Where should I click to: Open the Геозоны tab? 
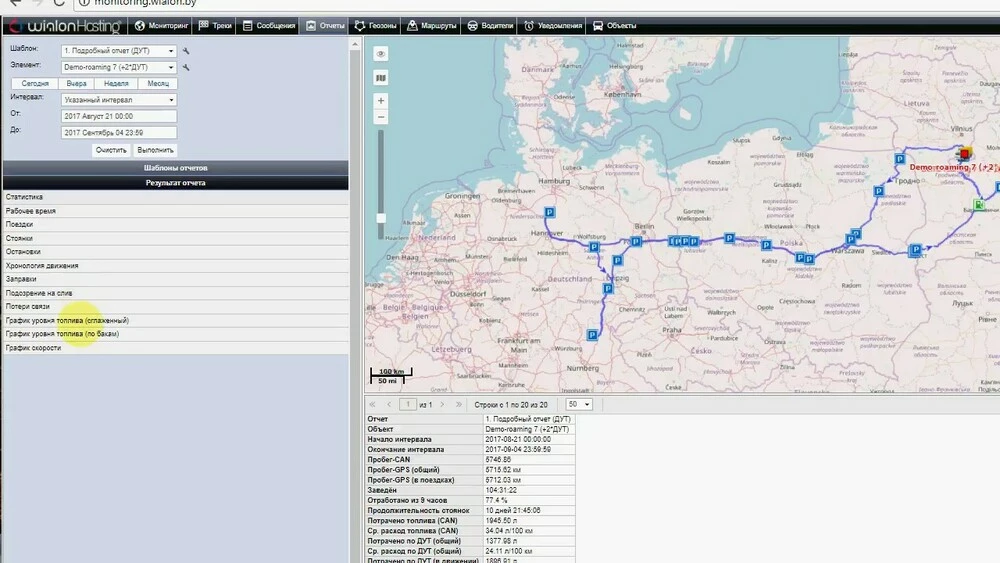[x=374, y=25]
